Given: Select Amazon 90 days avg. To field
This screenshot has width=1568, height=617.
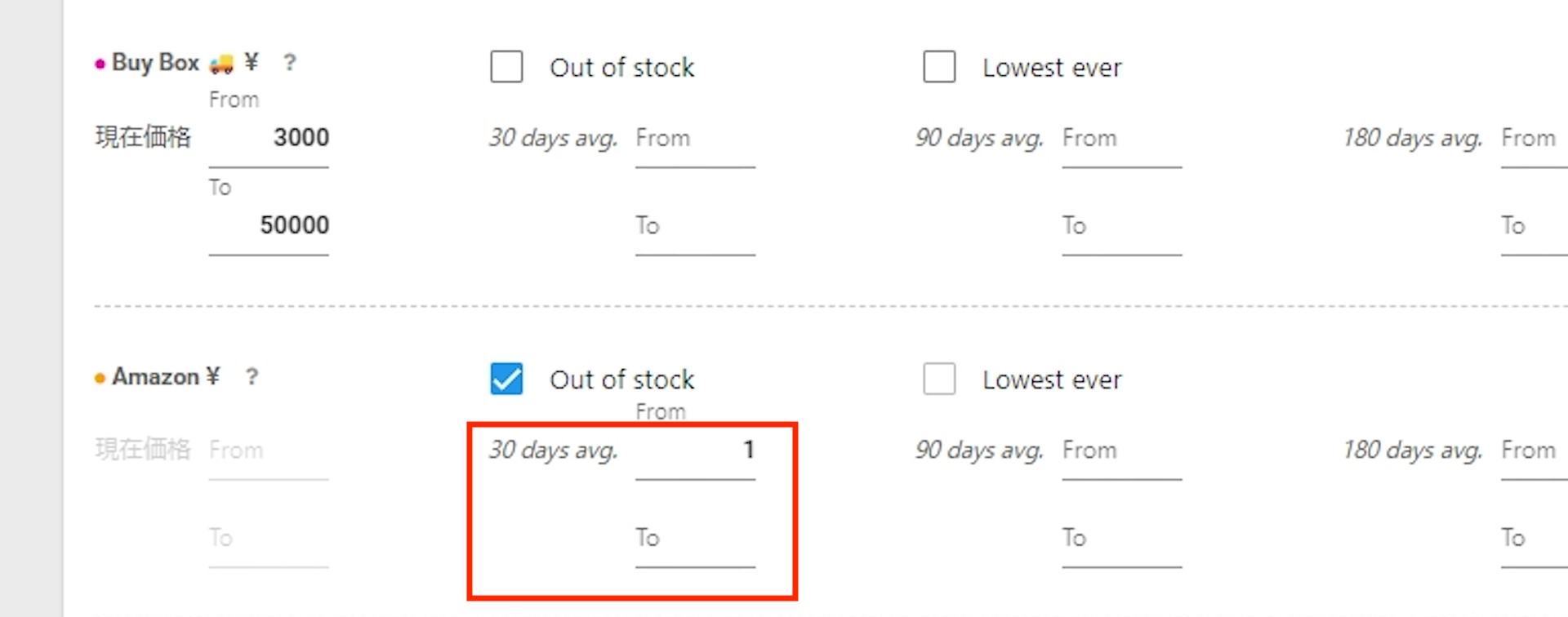Looking at the screenshot, I should tap(1121, 539).
